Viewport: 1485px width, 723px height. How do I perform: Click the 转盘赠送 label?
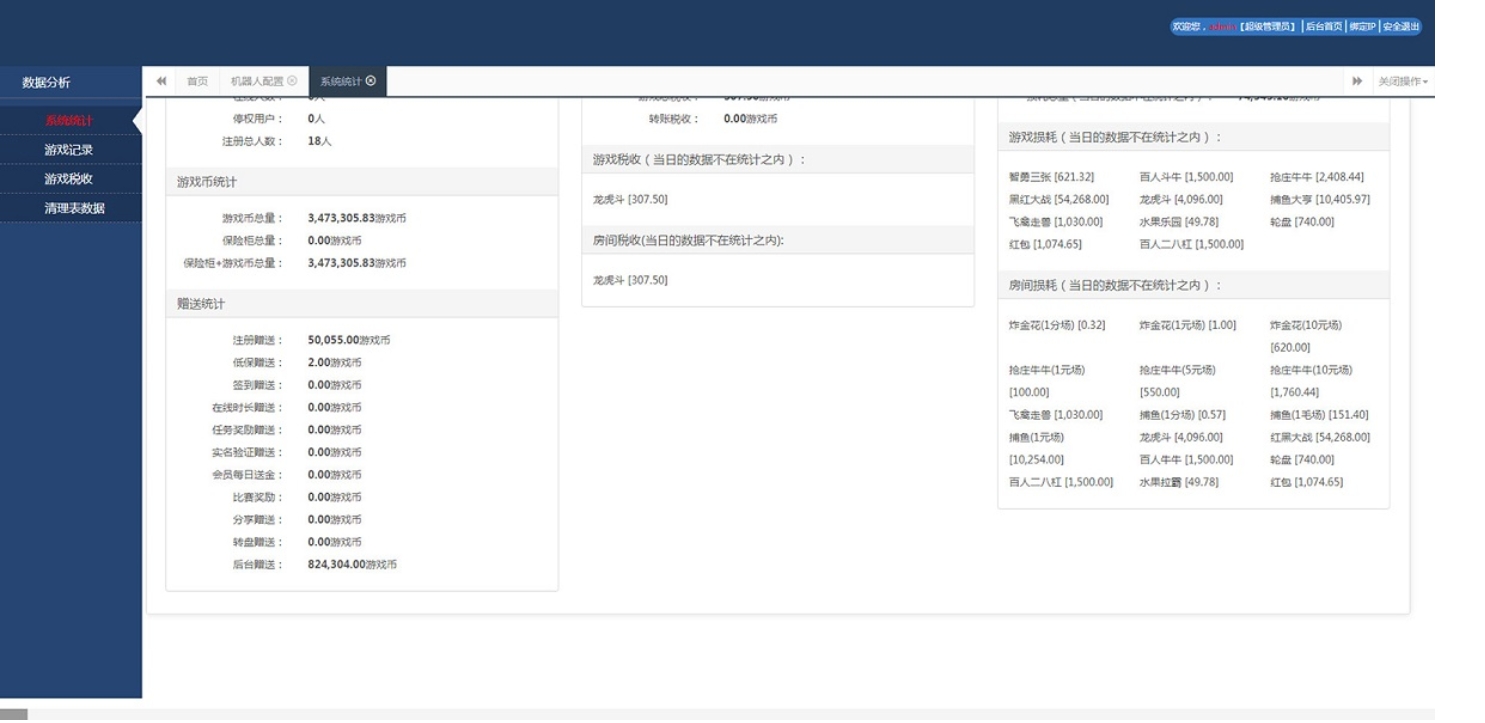[x=258, y=542]
